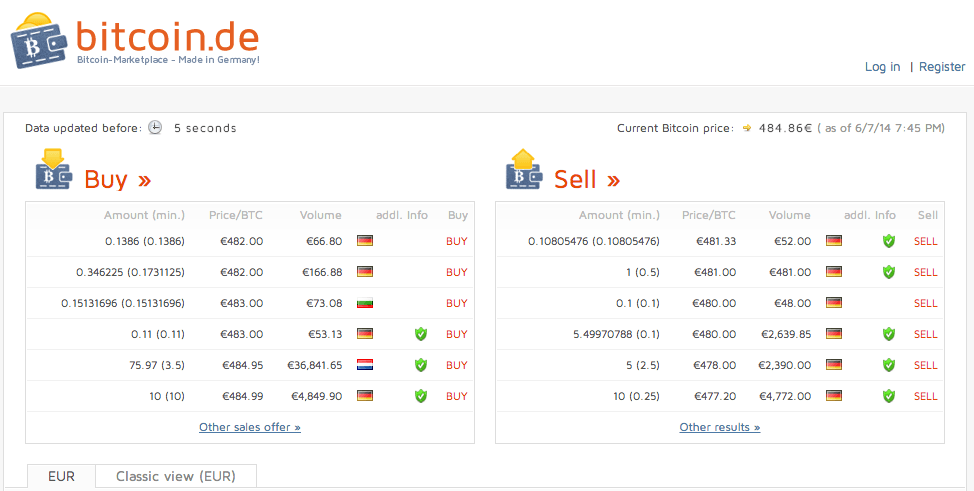
Task: Click green shield in the €4,849.90 buy row
Action: point(421,396)
